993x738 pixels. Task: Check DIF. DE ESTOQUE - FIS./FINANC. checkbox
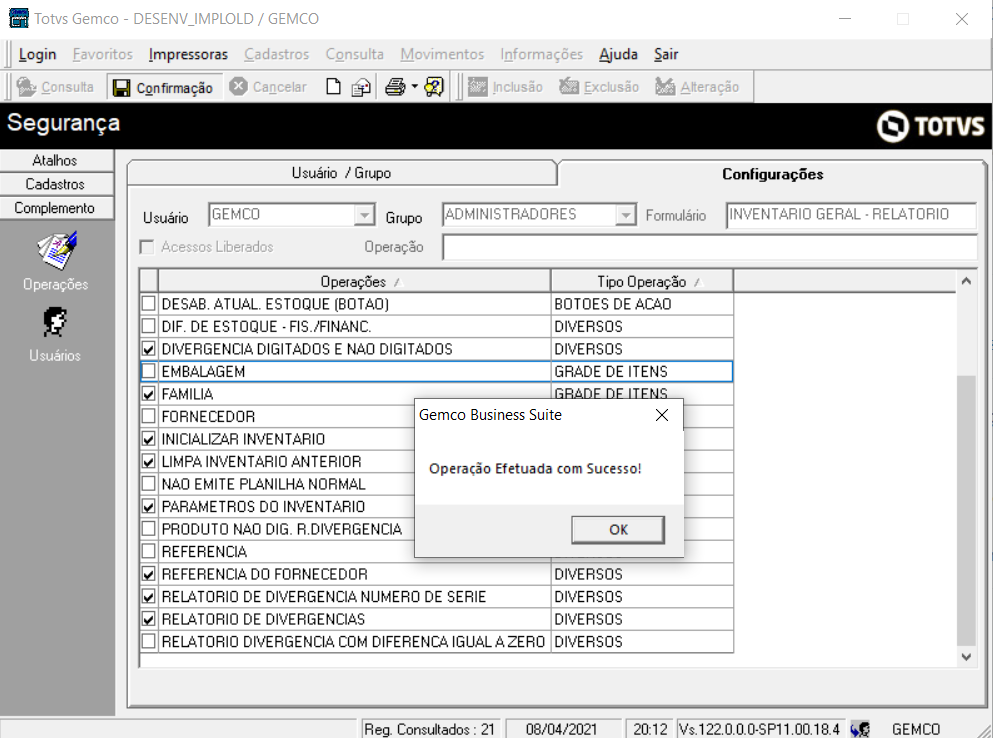pyautogui.click(x=149, y=326)
